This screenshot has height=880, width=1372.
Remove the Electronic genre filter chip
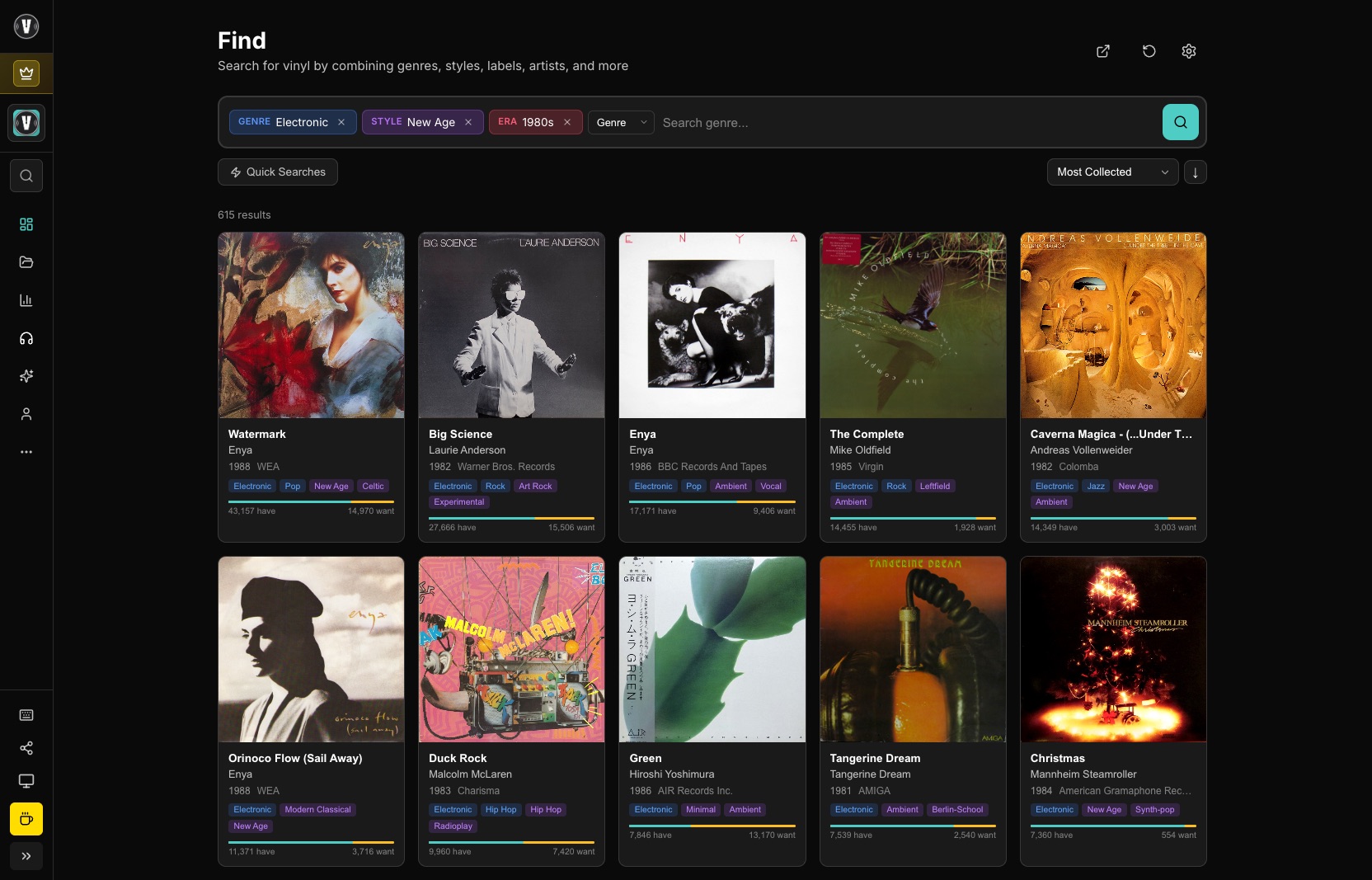tap(341, 122)
